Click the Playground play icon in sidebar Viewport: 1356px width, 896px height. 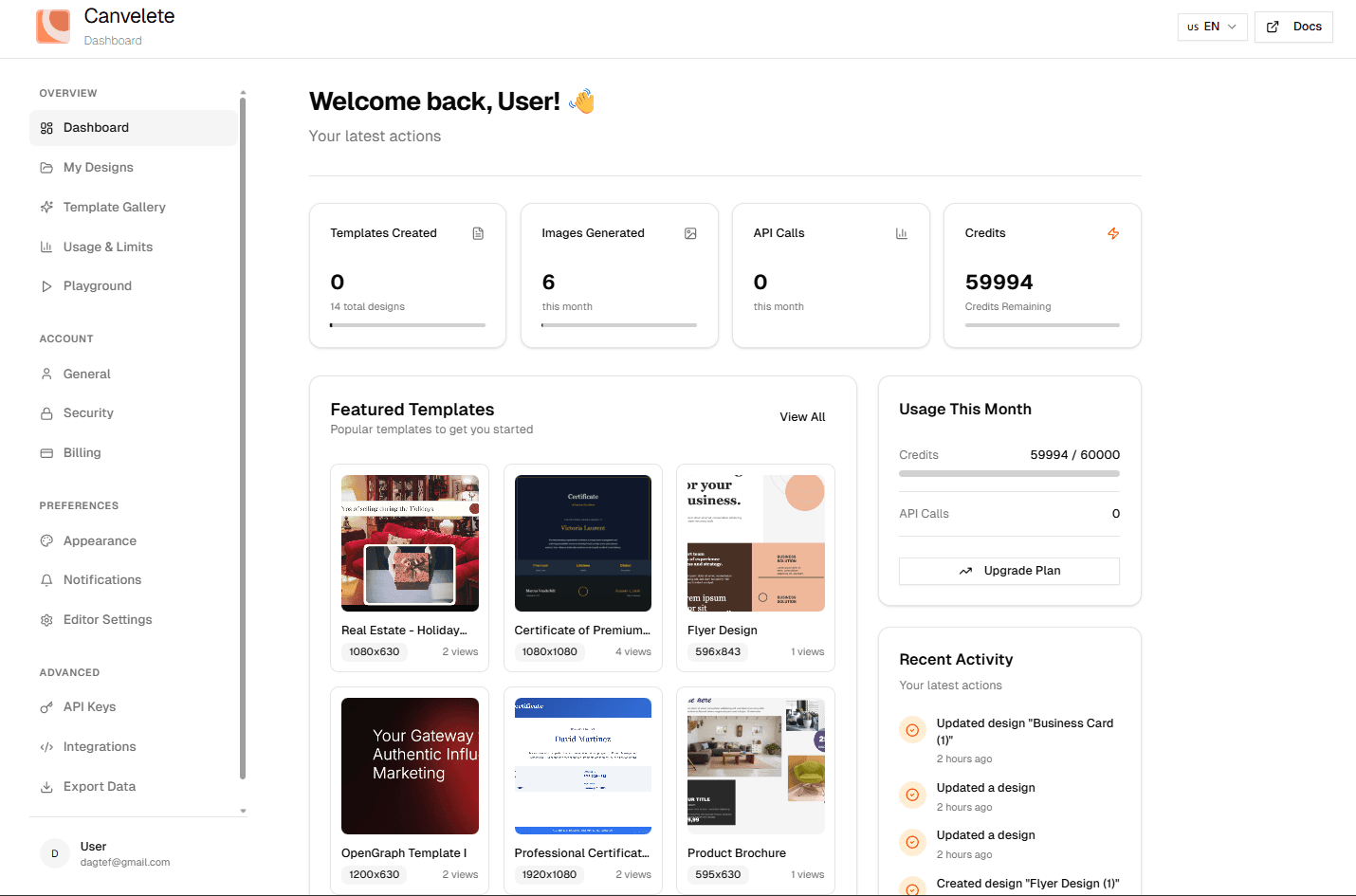[46, 286]
